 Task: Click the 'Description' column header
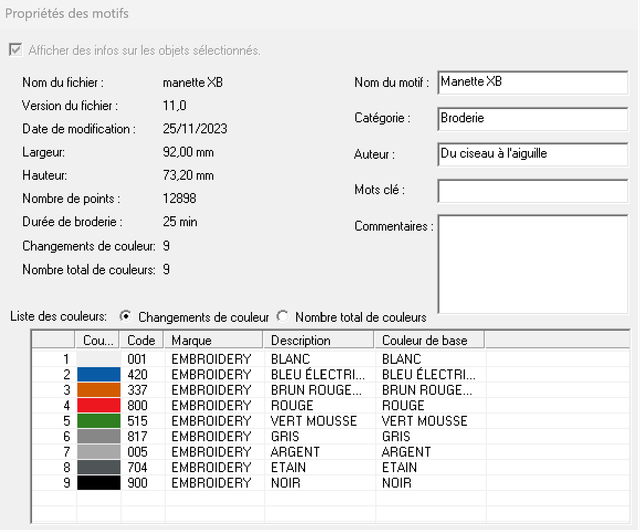tap(318, 341)
